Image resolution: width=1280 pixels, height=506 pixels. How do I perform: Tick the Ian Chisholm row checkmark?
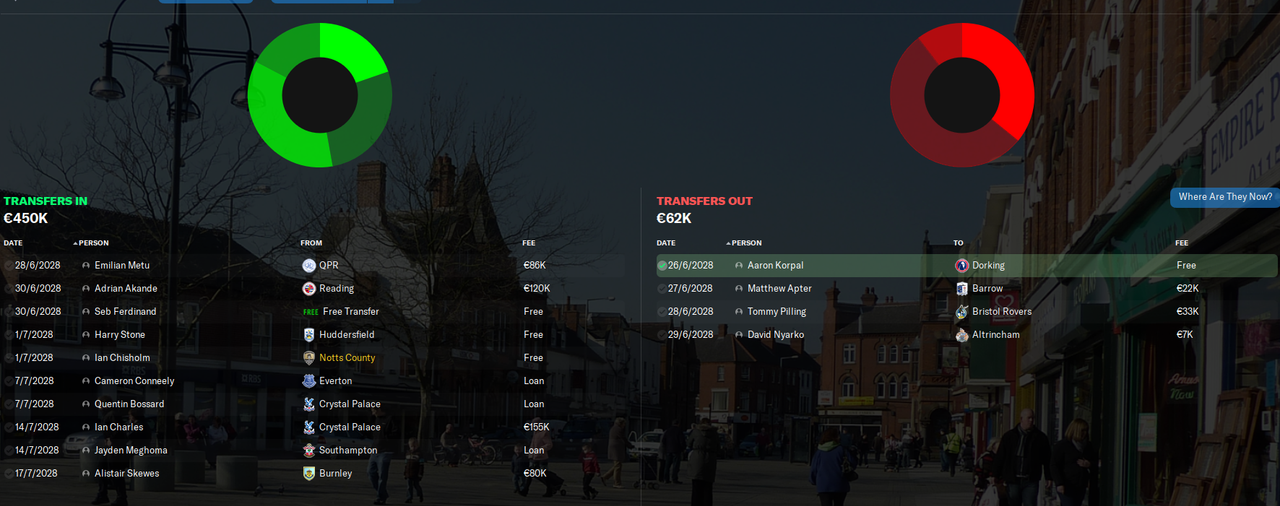tap(9, 358)
